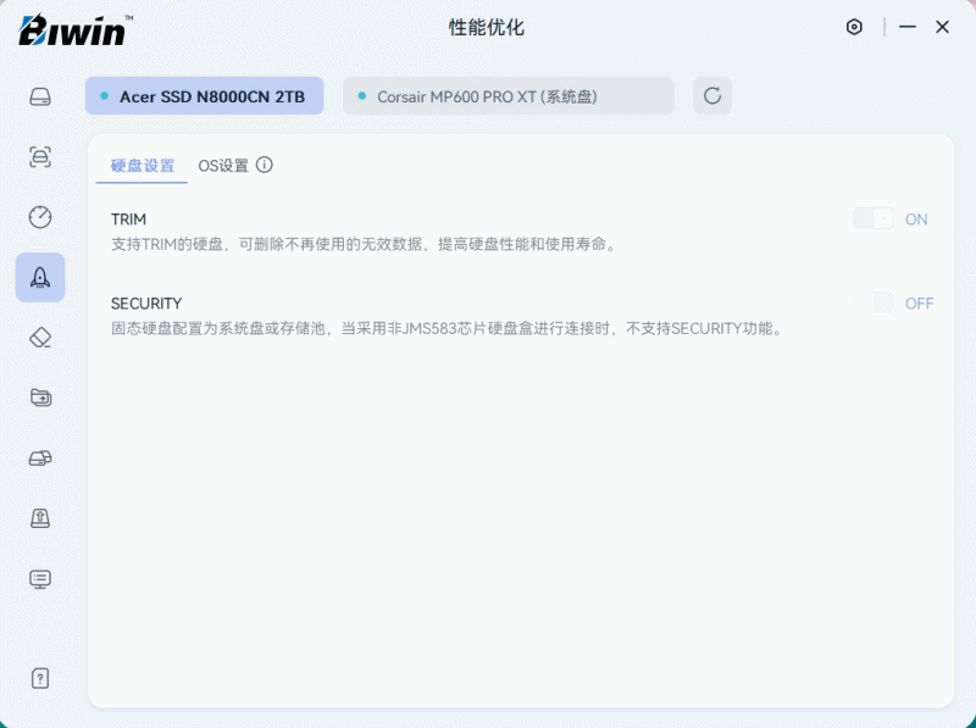Switch to the OS设置 tab
Image resolution: width=976 pixels, height=728 pixels.
tap(223, 166)
